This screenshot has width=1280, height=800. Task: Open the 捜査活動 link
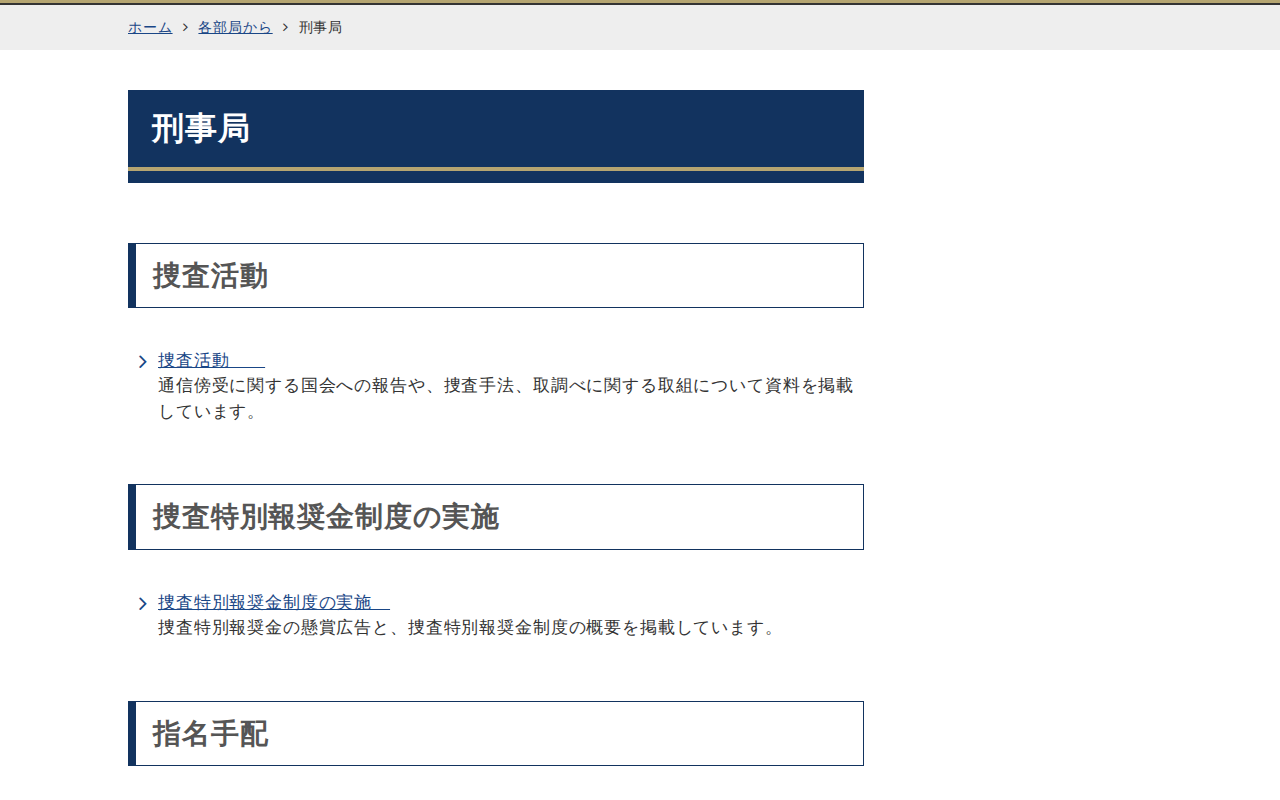pos(211,360)
